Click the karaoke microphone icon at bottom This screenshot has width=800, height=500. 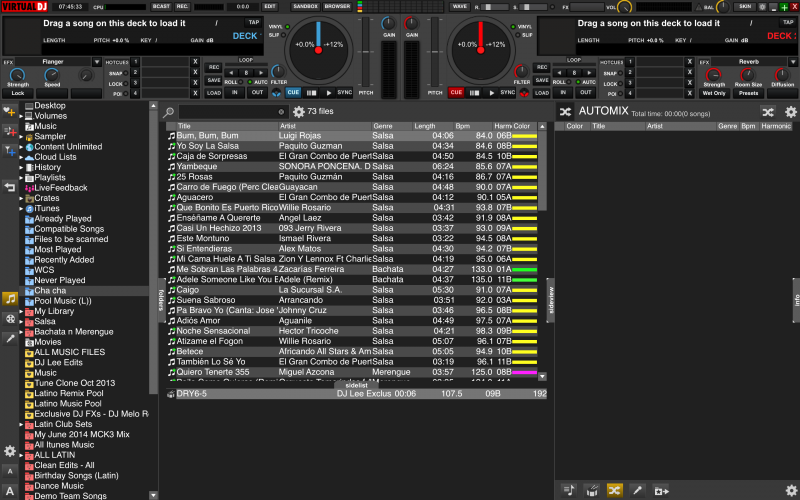click(x=637, y=490)
